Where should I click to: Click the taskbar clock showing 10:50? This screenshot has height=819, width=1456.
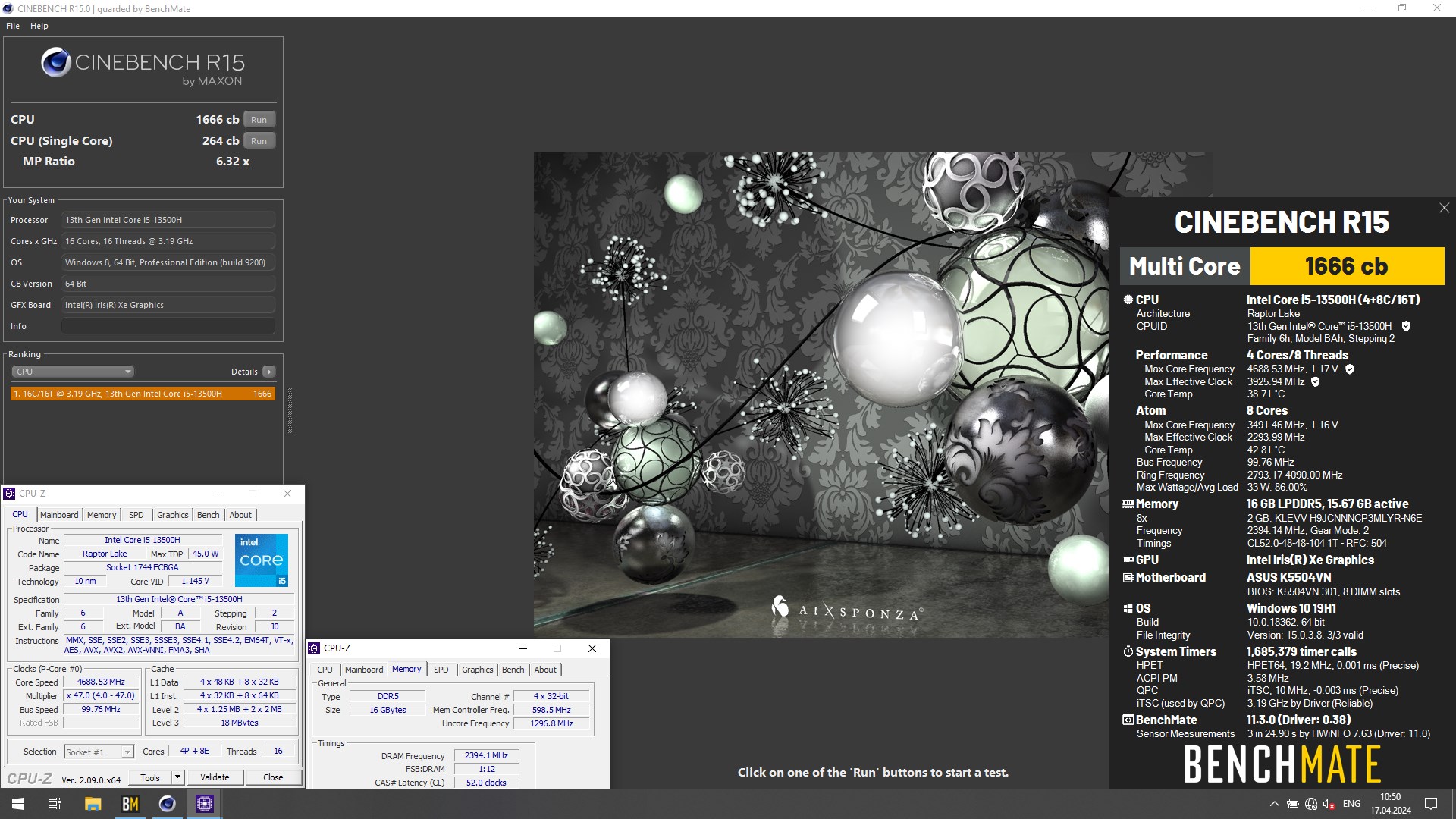[x=1391, y=804]
